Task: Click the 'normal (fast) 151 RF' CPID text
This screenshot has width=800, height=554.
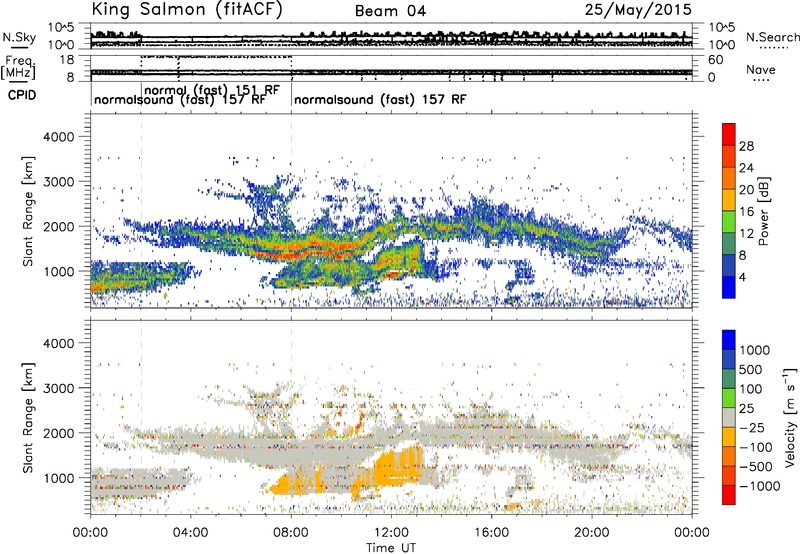Action: click(x=212, y=90)
